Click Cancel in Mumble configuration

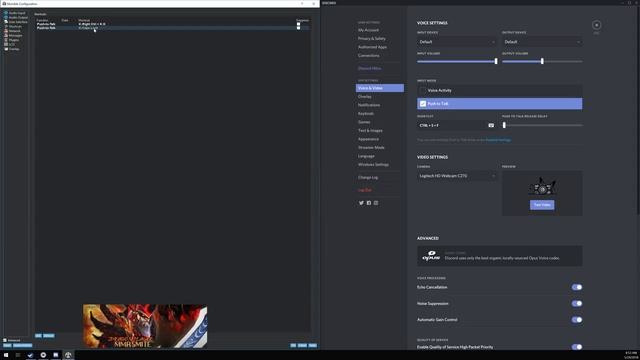(x=302, y=346)
